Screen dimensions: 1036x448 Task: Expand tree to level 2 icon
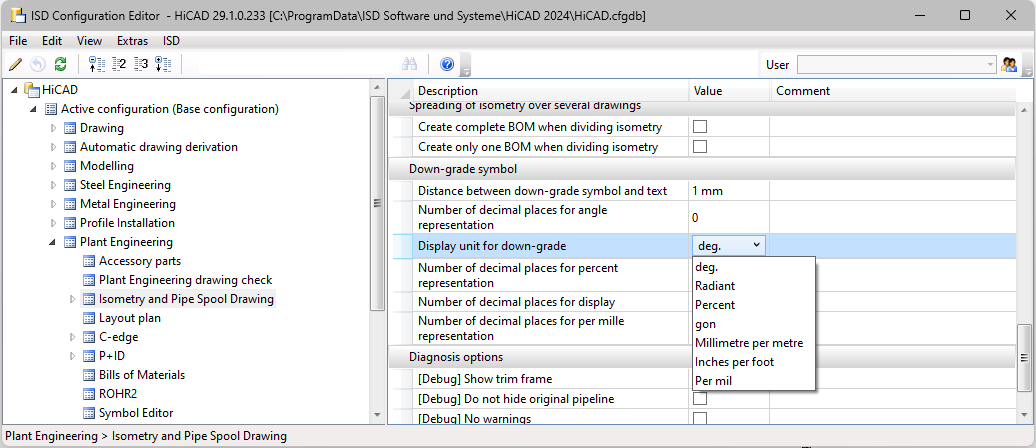point(119,64)
